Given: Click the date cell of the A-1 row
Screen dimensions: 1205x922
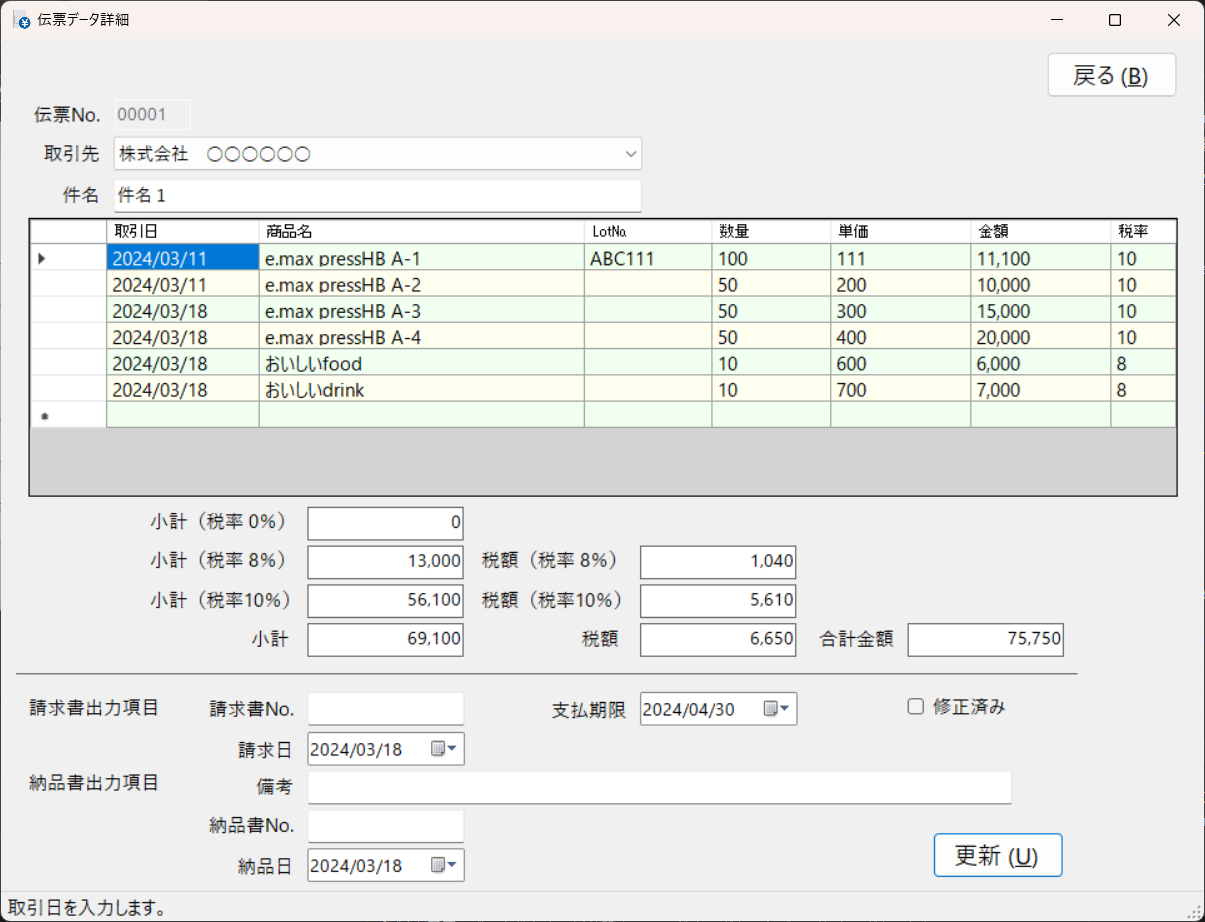Looking at the screenshot, I should pyautogui.click(x=183, y=258).
